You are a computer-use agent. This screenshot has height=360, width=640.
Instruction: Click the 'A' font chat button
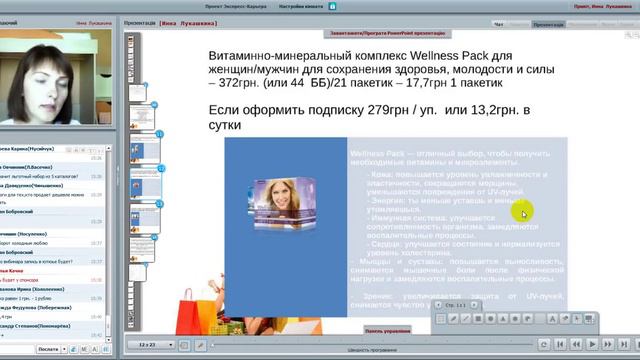click(95, 349)
